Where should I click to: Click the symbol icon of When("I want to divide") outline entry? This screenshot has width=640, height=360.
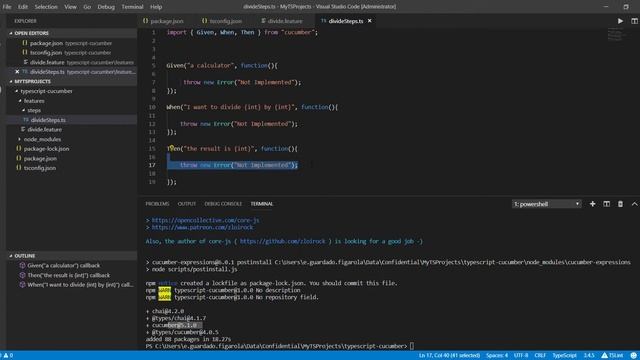[22, 285]
